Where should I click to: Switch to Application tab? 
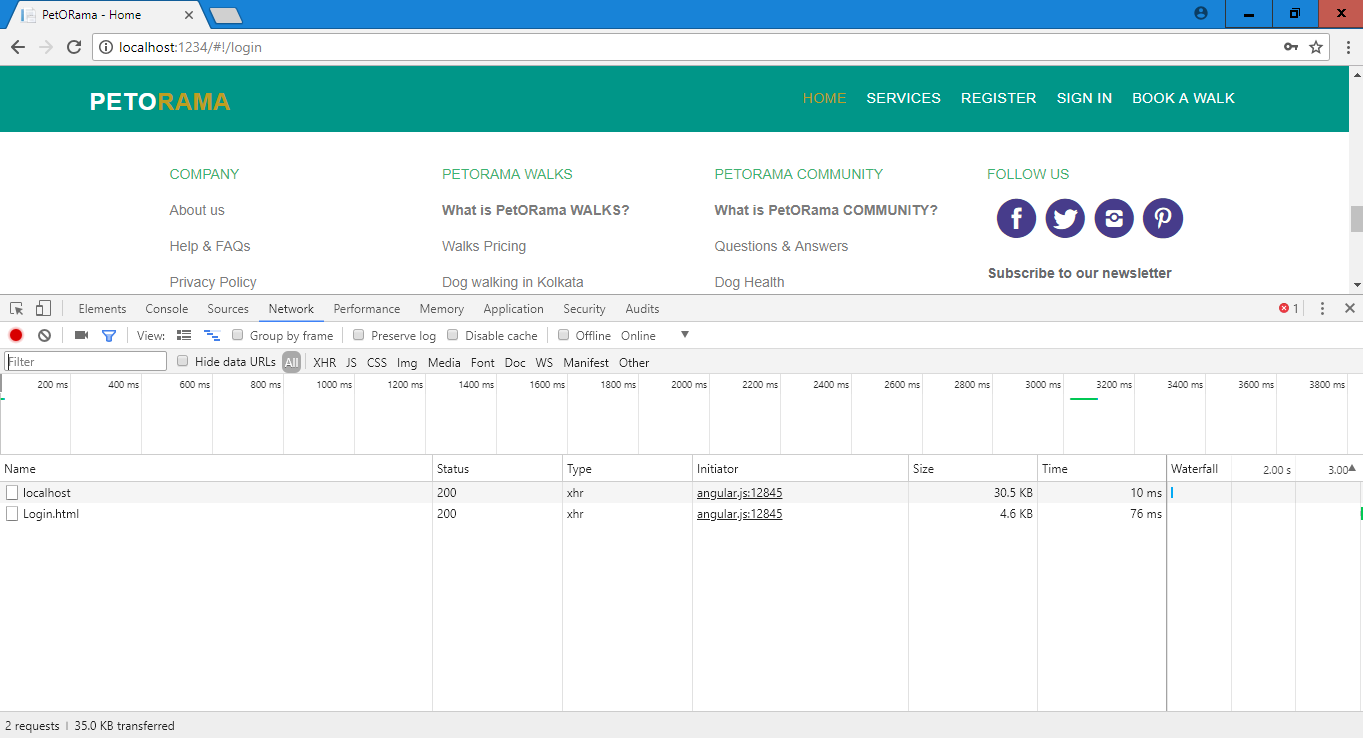pyautogui.click(x=513, y=309)
